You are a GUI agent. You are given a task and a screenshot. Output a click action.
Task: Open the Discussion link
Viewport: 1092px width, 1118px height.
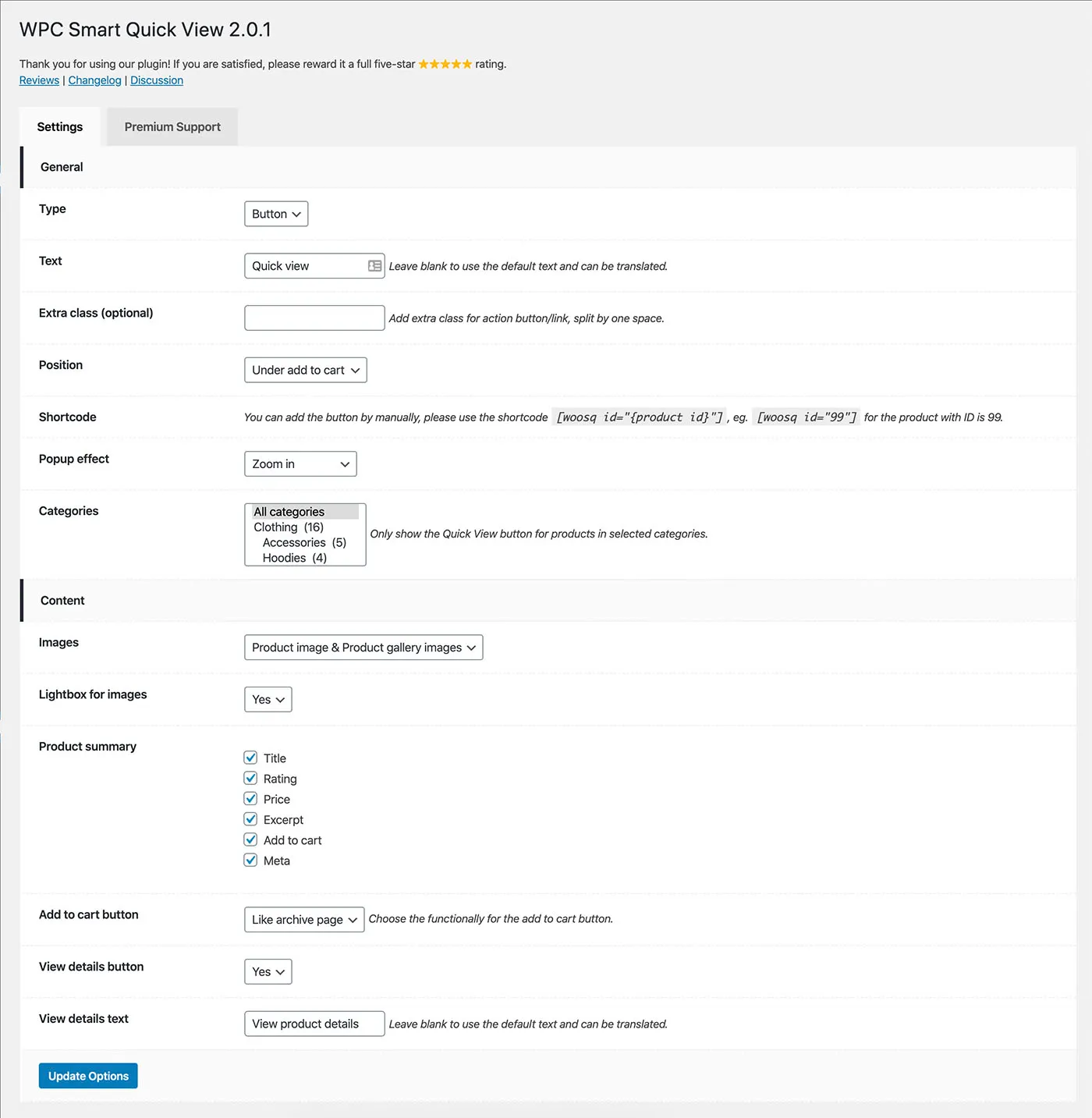point(157,80)
